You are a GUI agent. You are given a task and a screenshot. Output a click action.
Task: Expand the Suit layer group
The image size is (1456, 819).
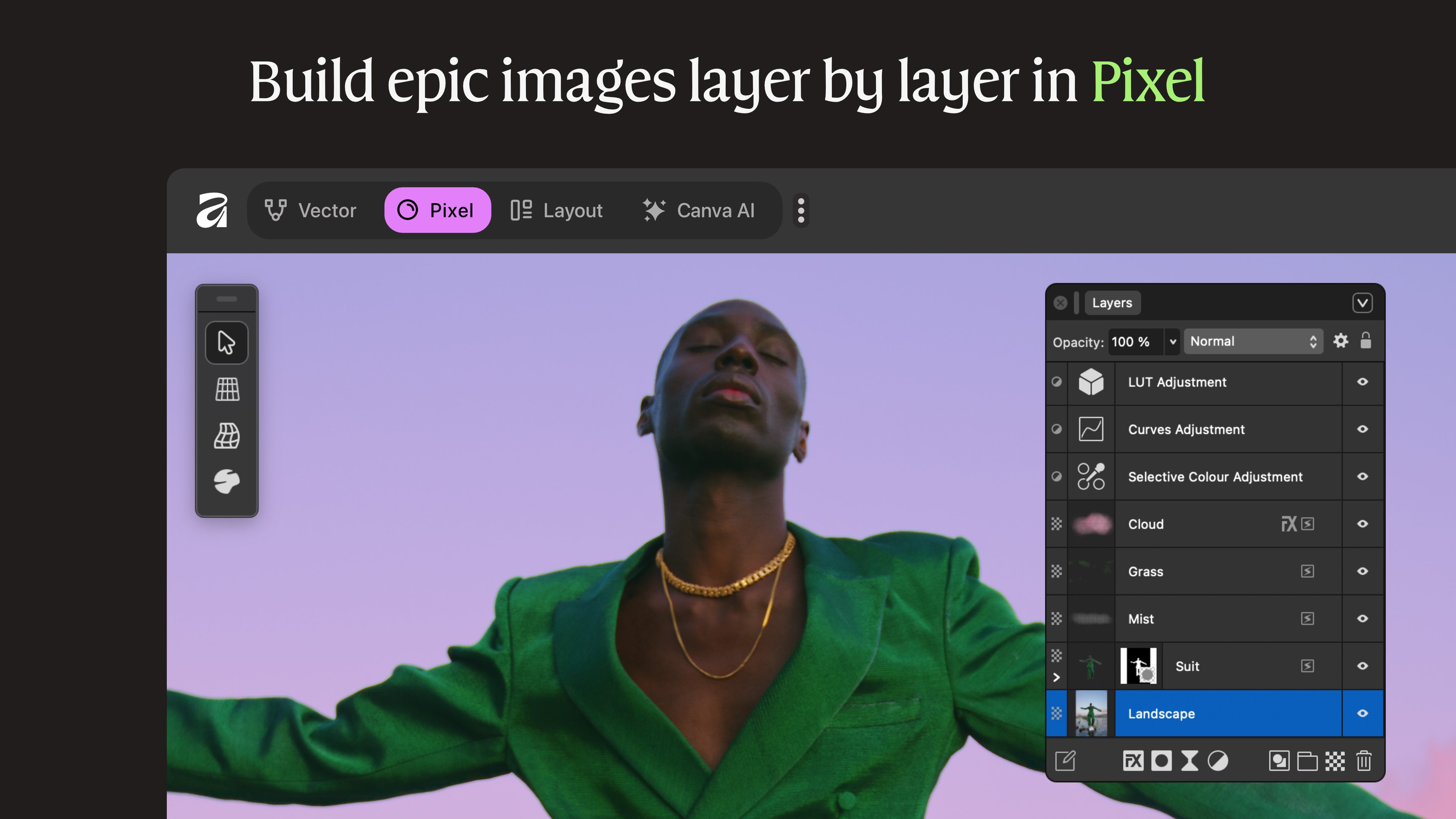click(x=1056, y=677)
